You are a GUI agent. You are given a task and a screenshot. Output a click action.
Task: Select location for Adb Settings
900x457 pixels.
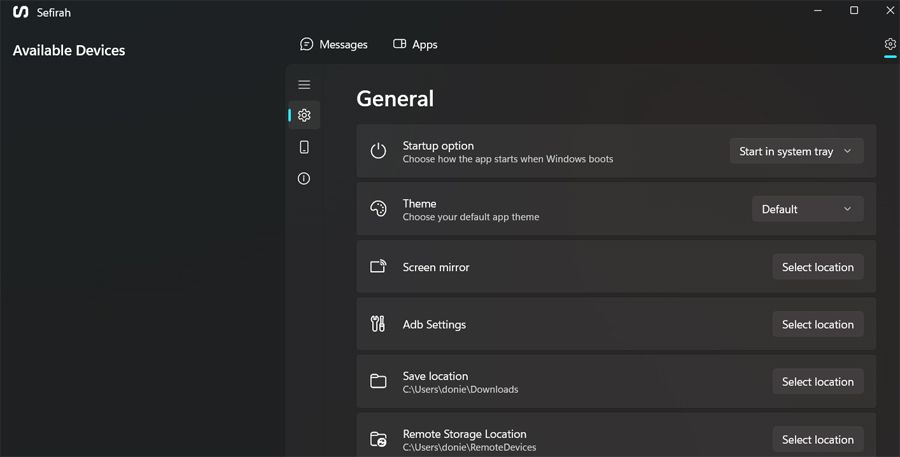[x=817, y=324]
